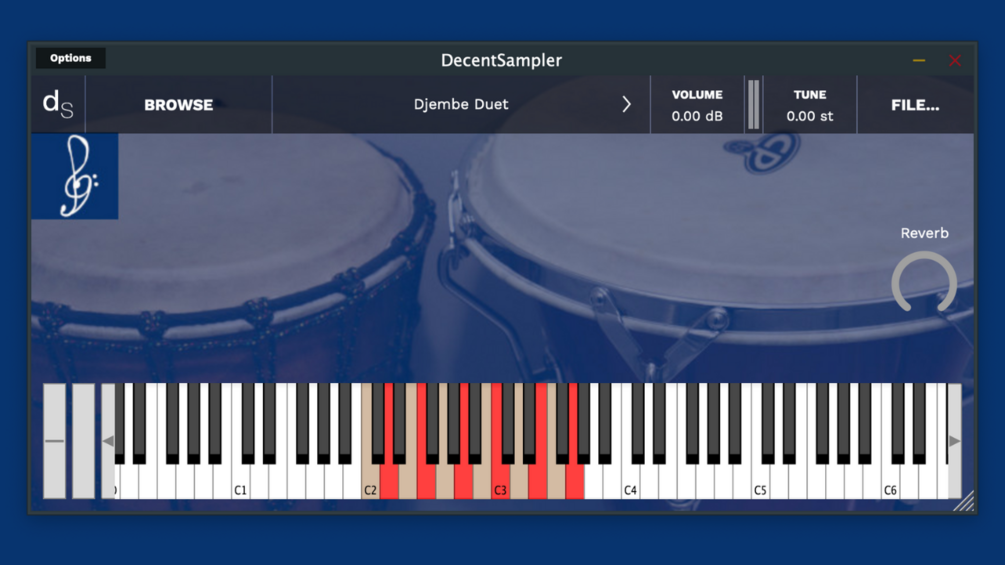The width and height of the screenshot is (1005, 565).
Task: Go to next preset with chevron arrow
Action: (626, 104)
